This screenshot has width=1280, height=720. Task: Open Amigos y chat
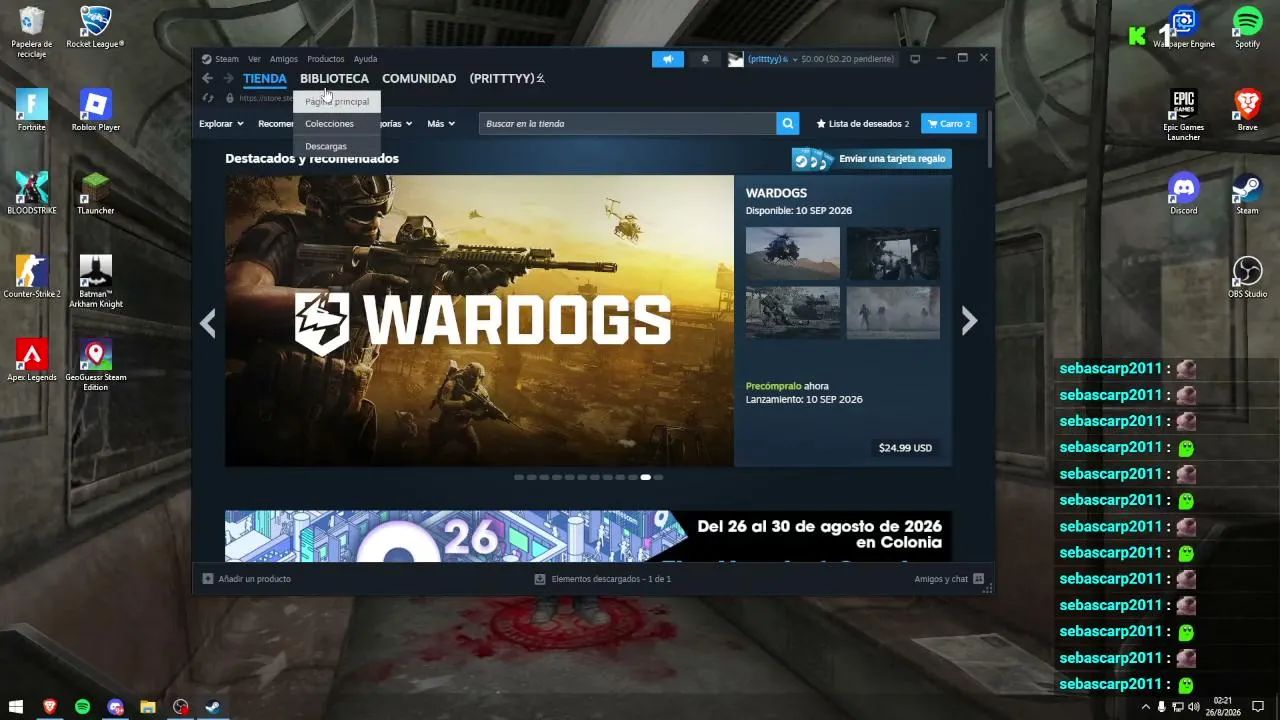click(949, 579)
